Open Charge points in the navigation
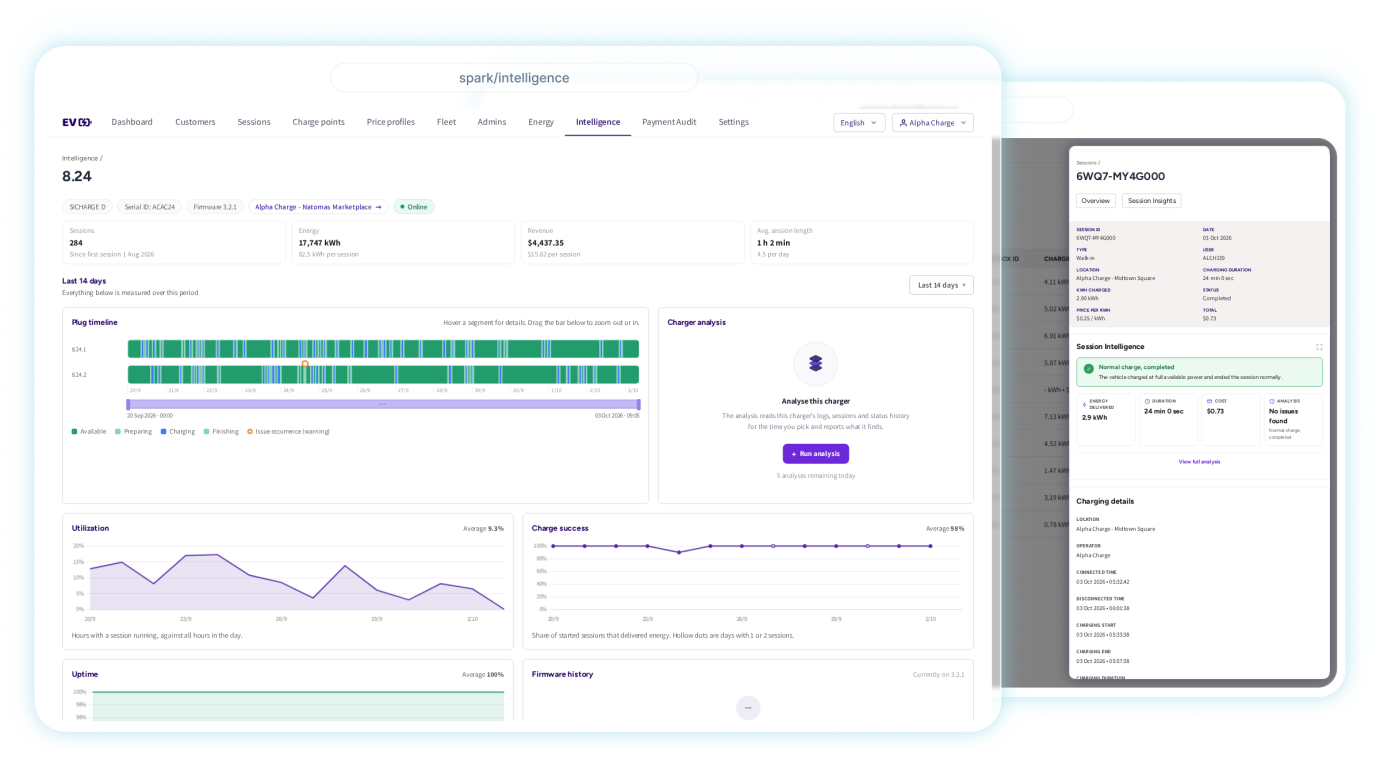This screenshot has width=1380, height=778. coord(318,122)
